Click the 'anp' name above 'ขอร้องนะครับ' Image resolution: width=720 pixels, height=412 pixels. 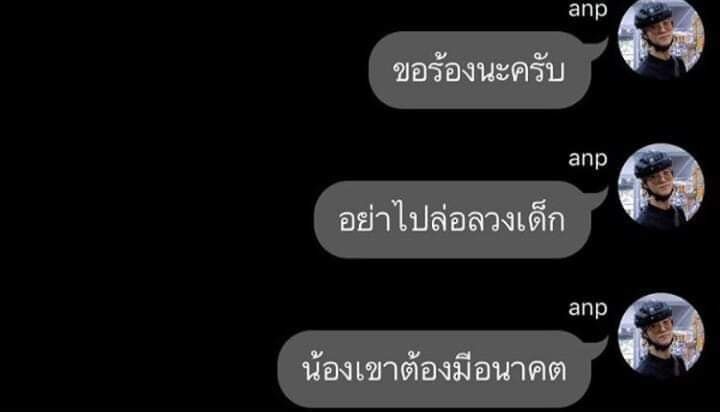click(588, 9)
